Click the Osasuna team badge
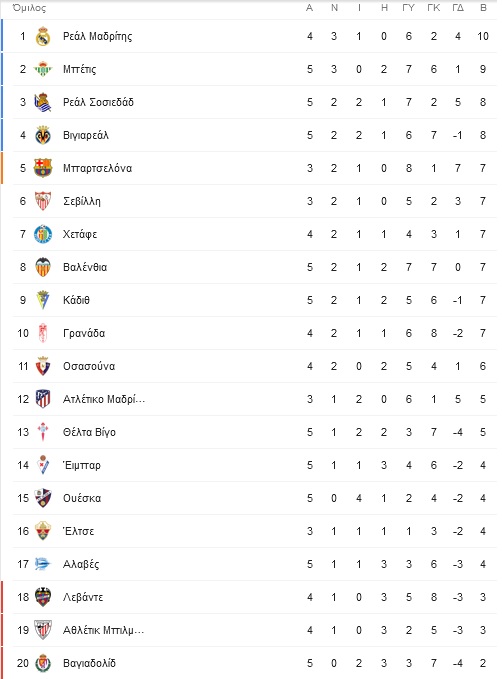The image size is (502, 679). point(43,366)
